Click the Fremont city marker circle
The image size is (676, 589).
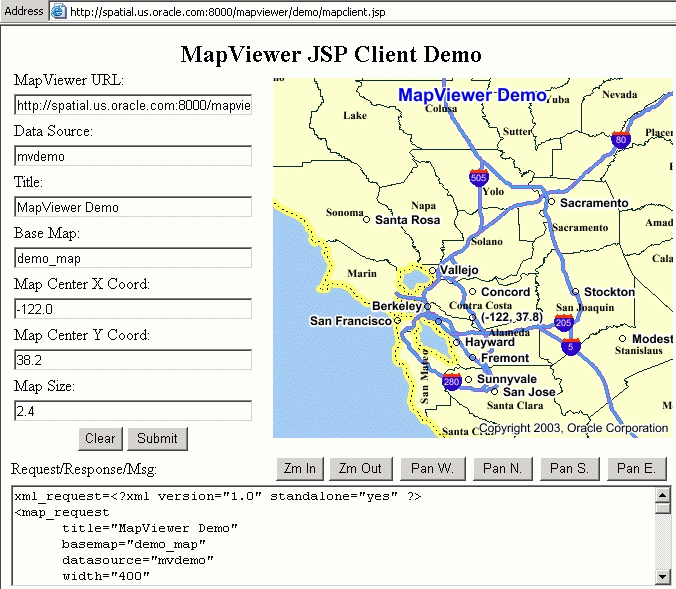[x=473, y=357]
